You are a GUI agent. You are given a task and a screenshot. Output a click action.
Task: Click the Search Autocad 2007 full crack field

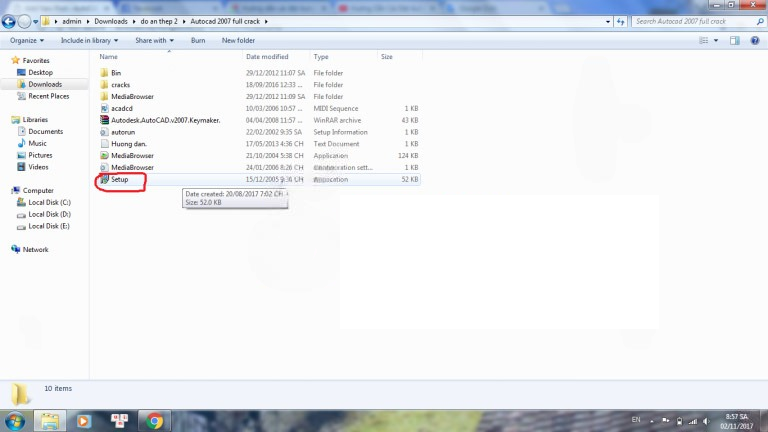pyautogui.click(x=694, y=22)
